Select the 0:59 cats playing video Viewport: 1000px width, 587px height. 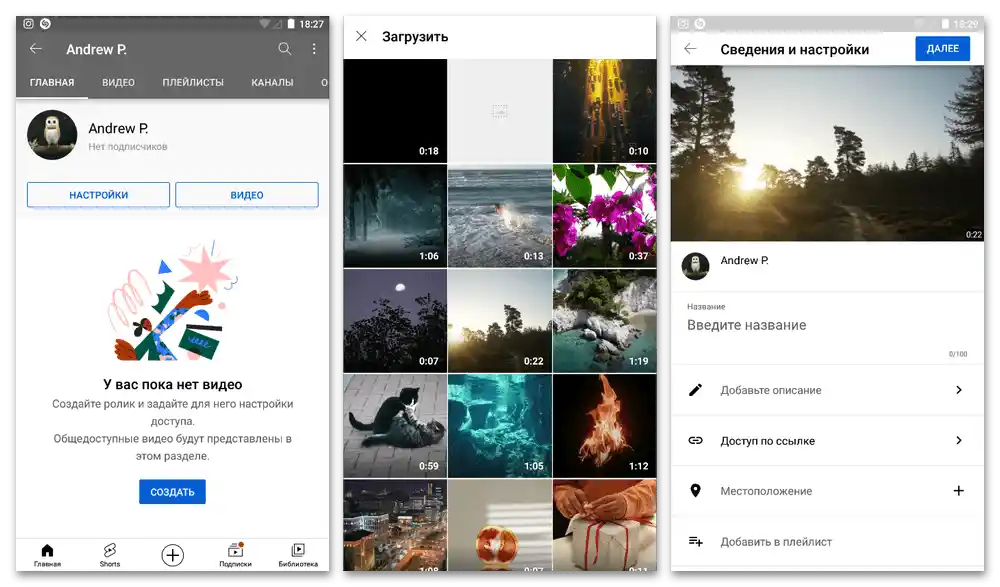[x=395, y=426]
